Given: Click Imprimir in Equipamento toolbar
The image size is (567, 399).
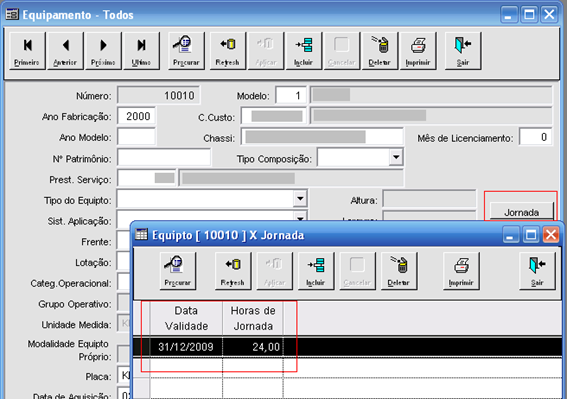Looking at the screenshot, I should coord(418,51).
